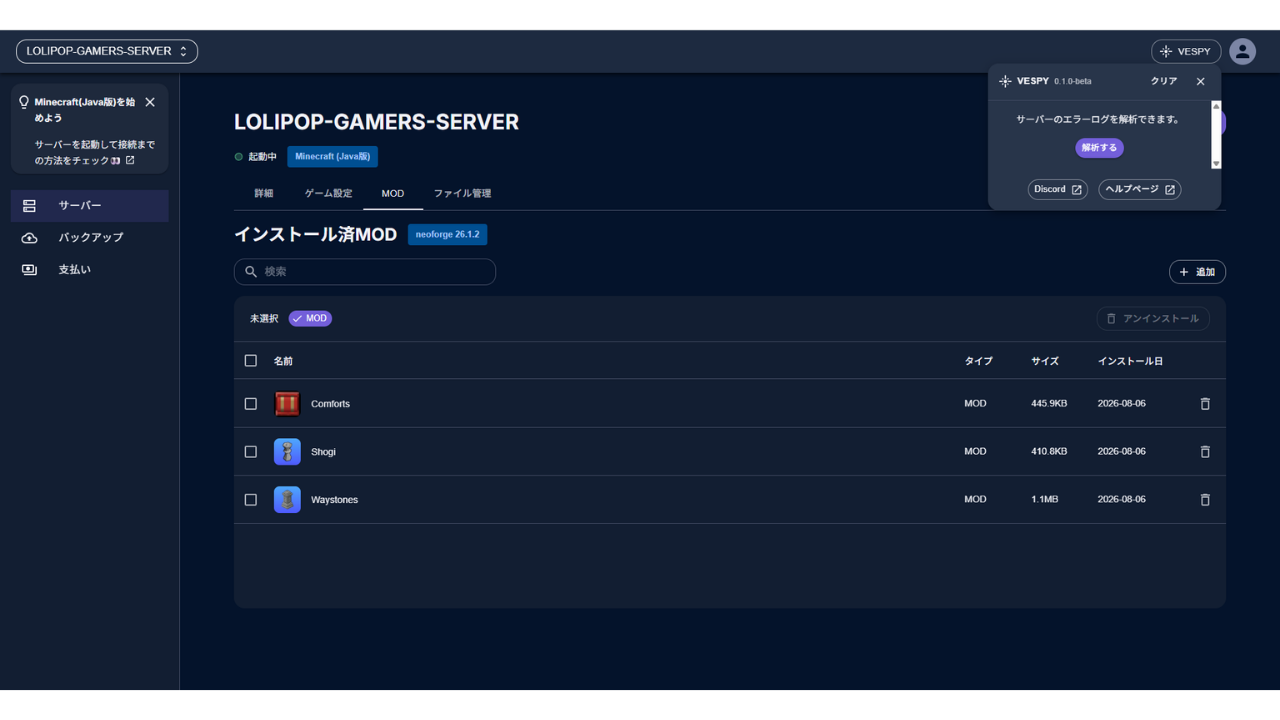
Task: Click the 445.9KB size value
Action: pos(1049,404)
